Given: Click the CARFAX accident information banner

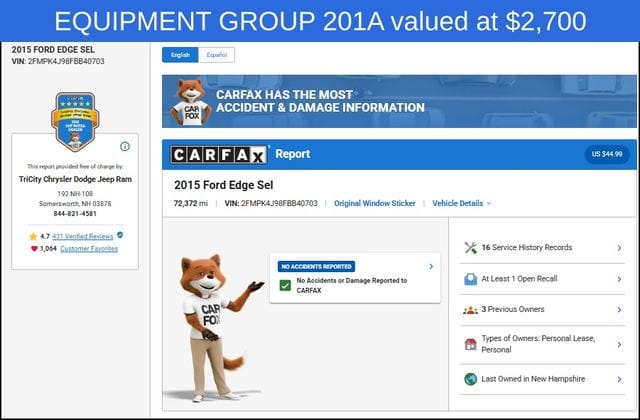Looking at the screenshot, I should pos(399,101).
